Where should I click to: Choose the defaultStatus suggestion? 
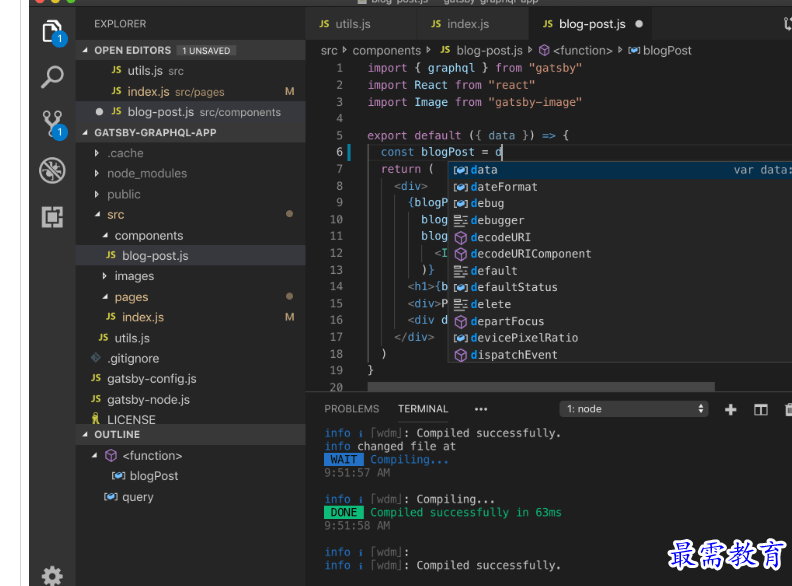(x=620, y=287)
